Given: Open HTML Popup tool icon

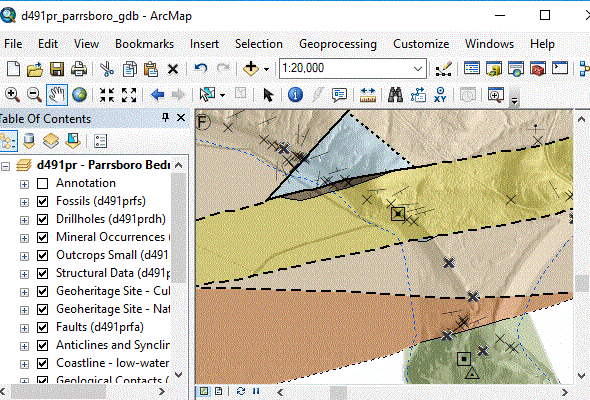Looking at the screenshot, I should [x=339, y=95].
